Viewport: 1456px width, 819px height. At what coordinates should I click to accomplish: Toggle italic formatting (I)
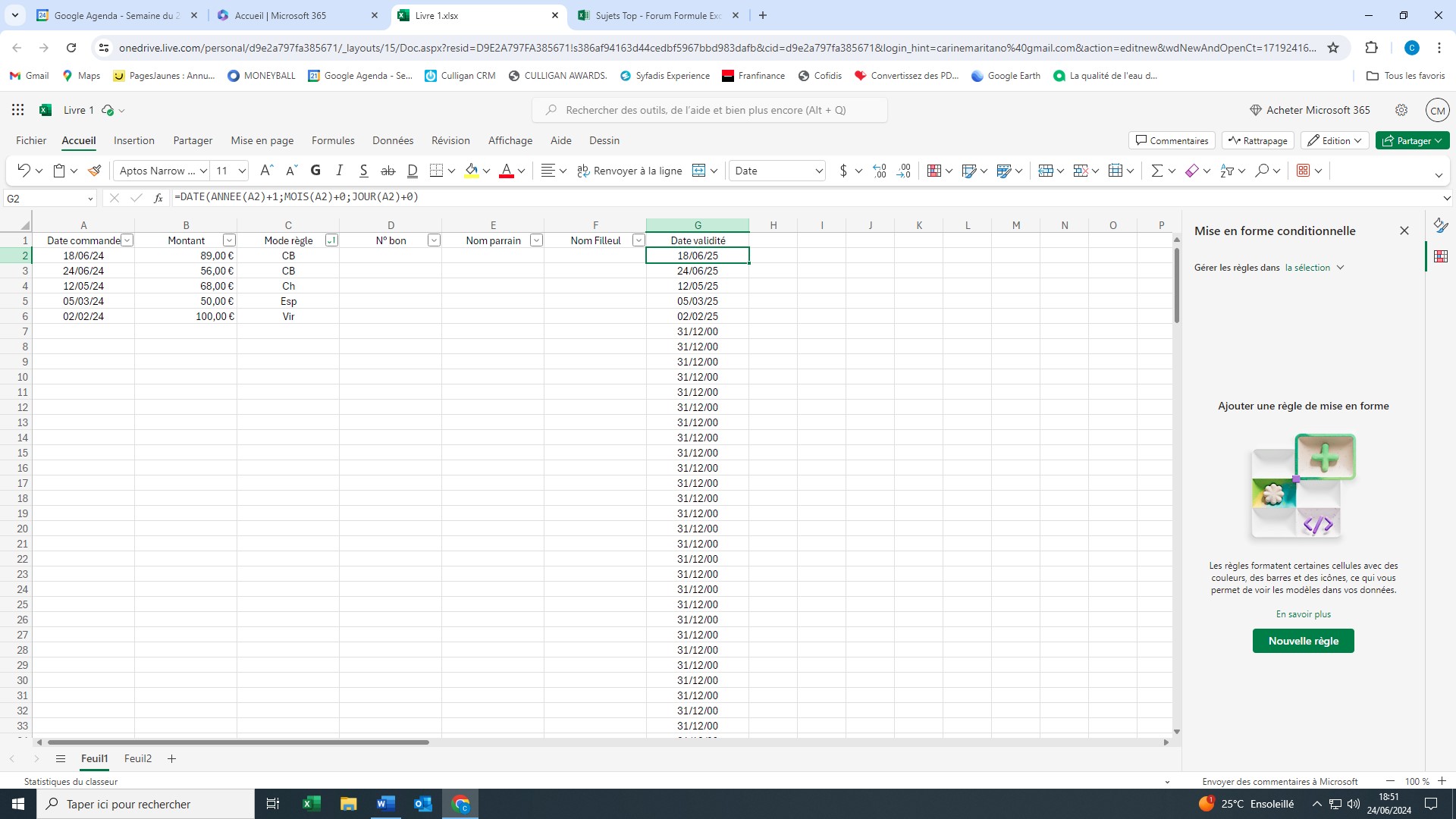pos(340,171)
